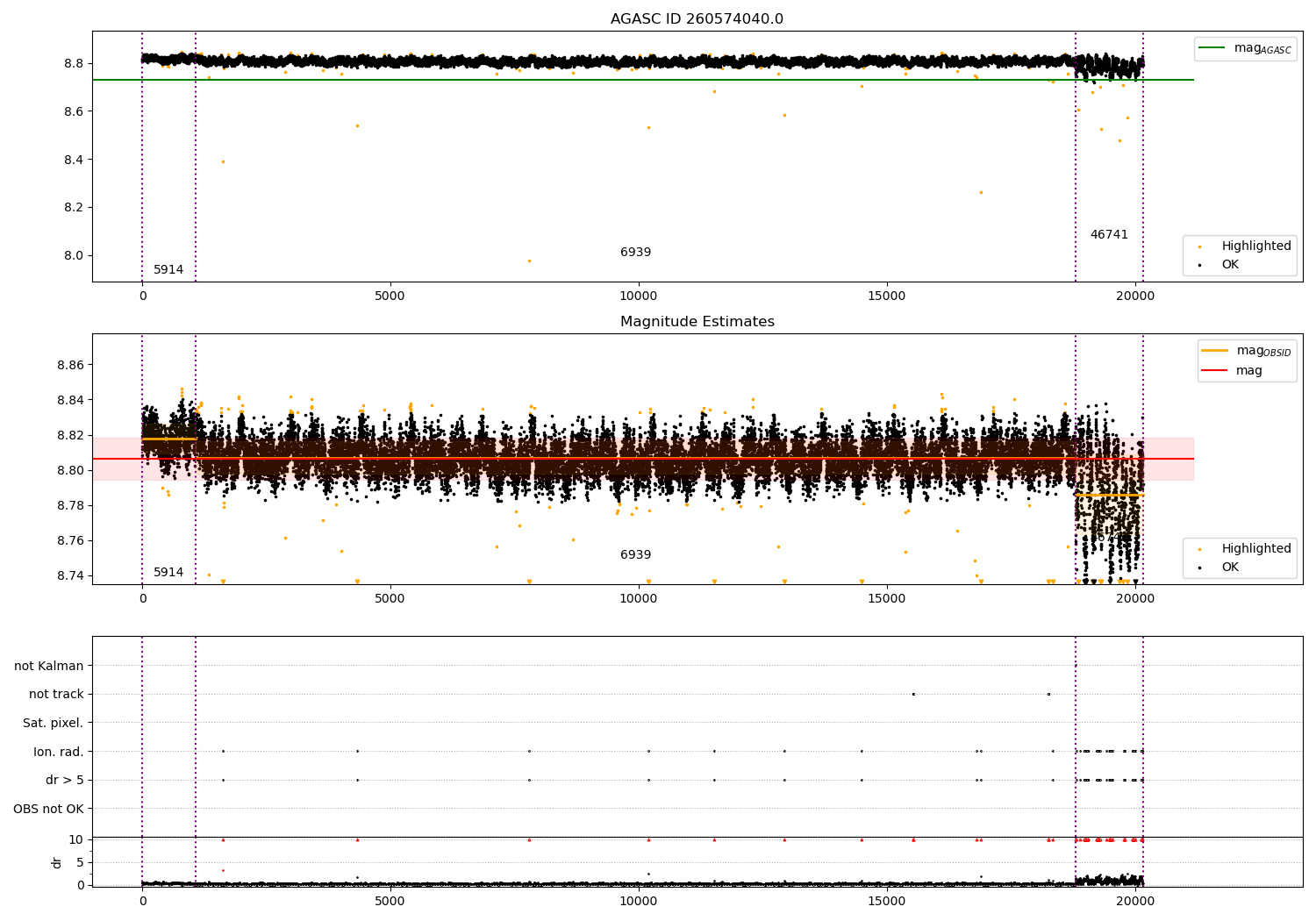Click the 5914 annotation in Magnitude Estimates plot
The width and height of the screenshot is (1316, 921).
[168, 573]
